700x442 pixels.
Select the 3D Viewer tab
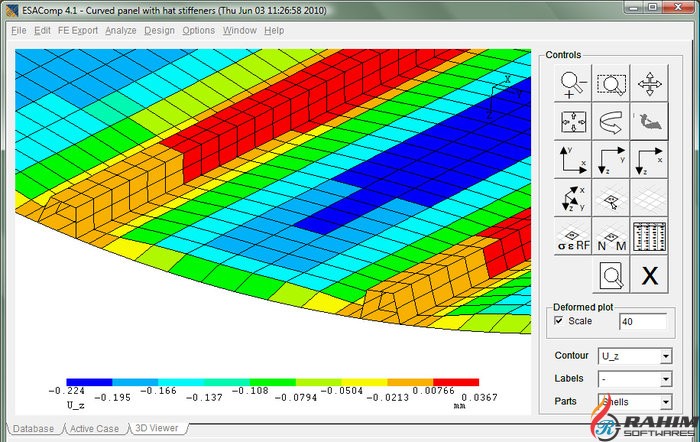pyautogui.click(x=157, y=428)
